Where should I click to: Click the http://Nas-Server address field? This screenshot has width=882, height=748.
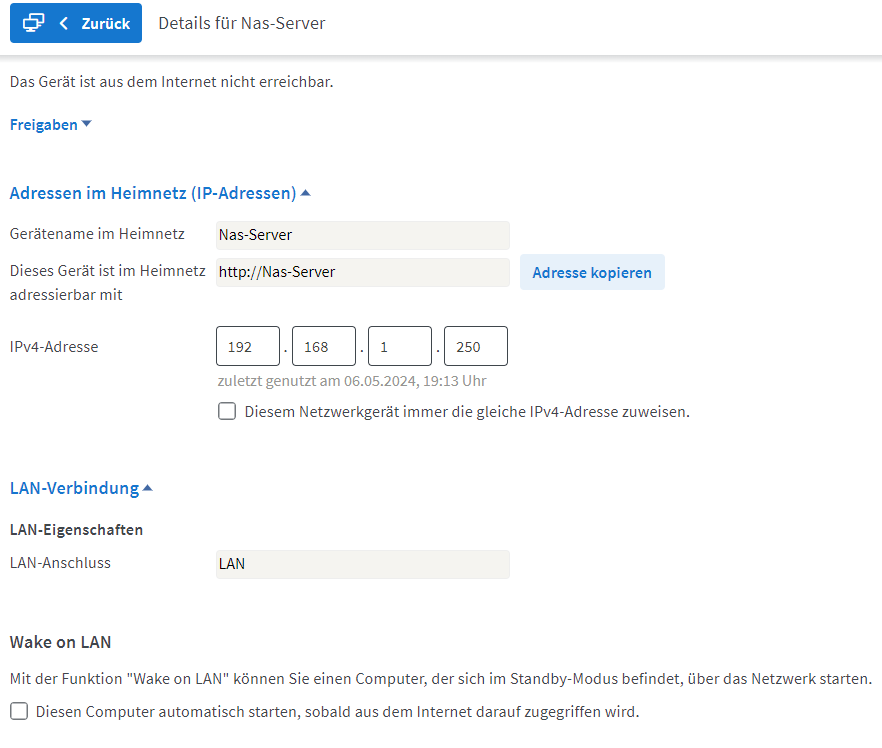[x=363, y=272]
